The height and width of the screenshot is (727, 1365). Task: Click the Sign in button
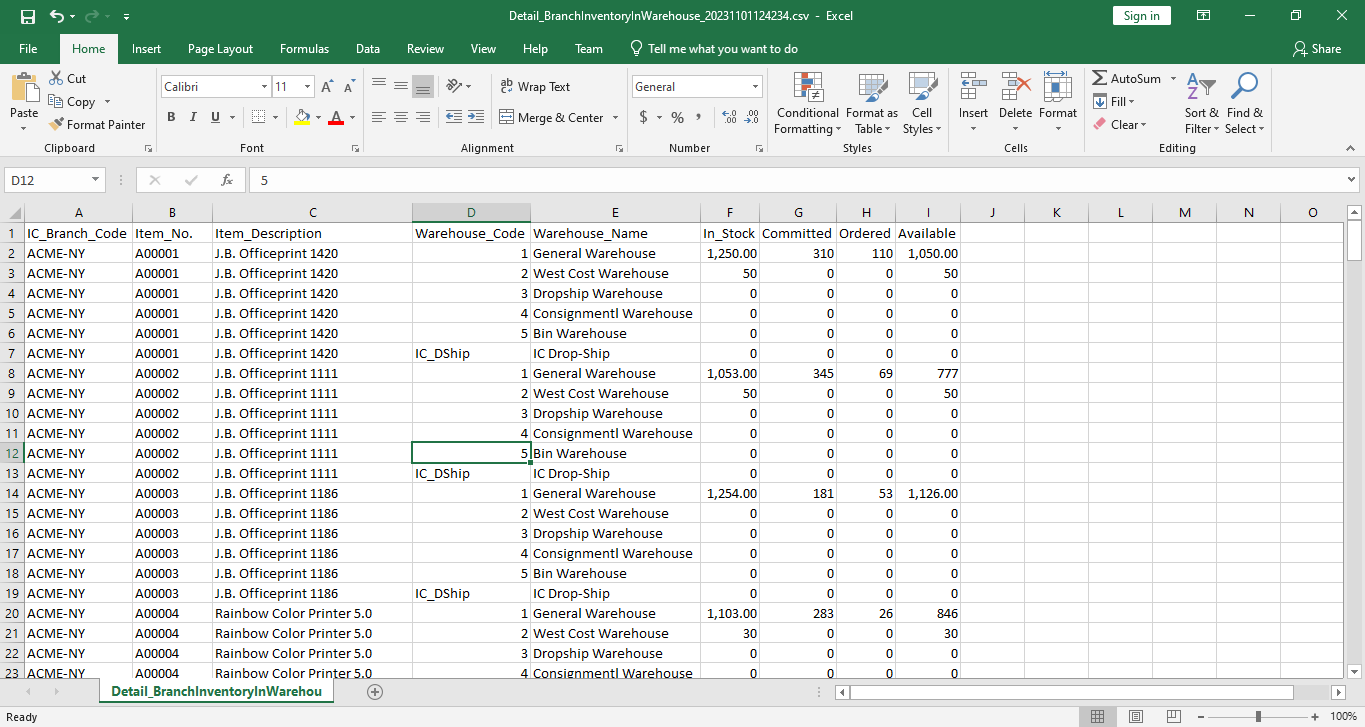click(1141, 16)
